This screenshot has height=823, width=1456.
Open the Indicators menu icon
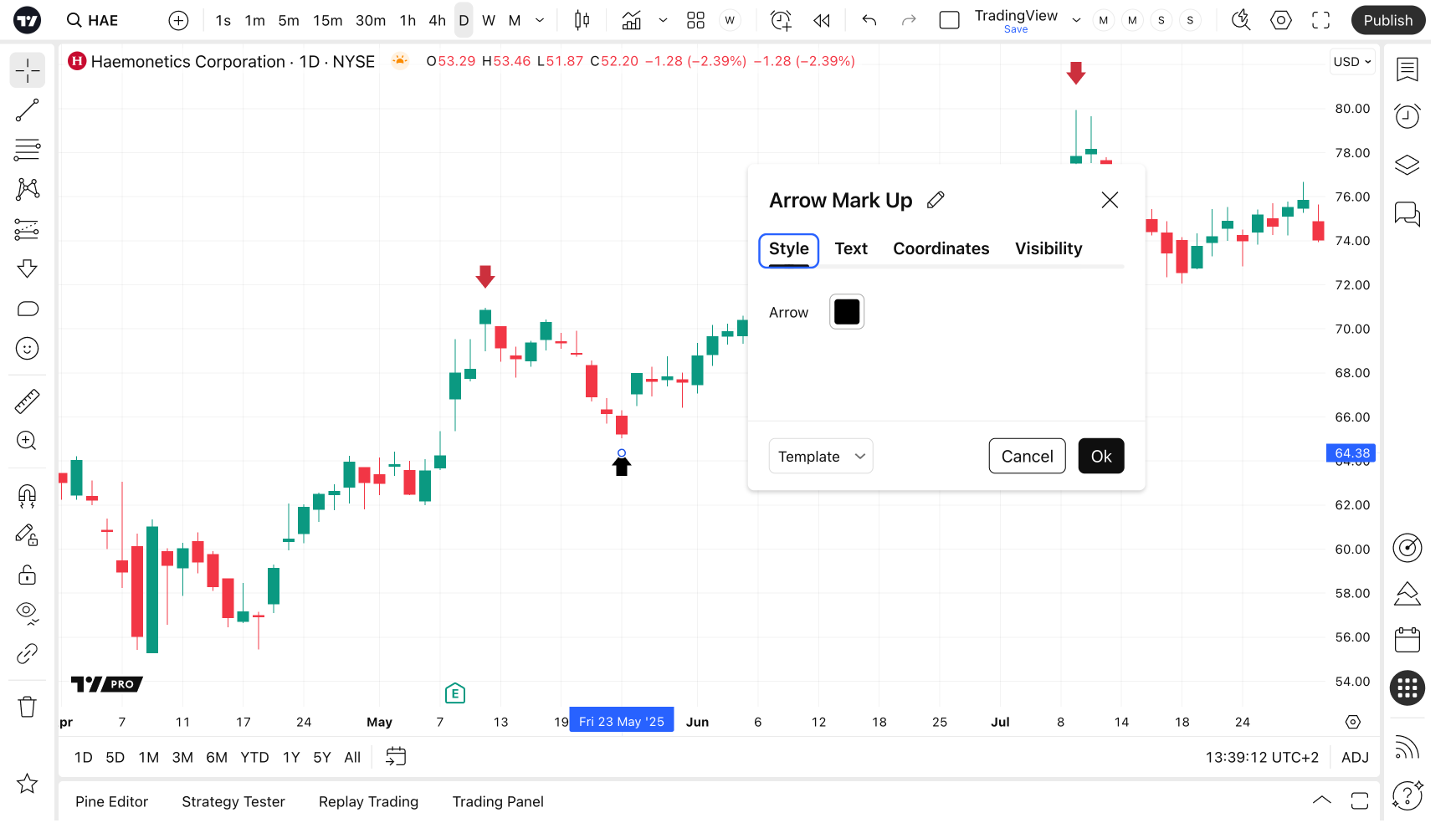pyautogui.click(x=632, y=20)
